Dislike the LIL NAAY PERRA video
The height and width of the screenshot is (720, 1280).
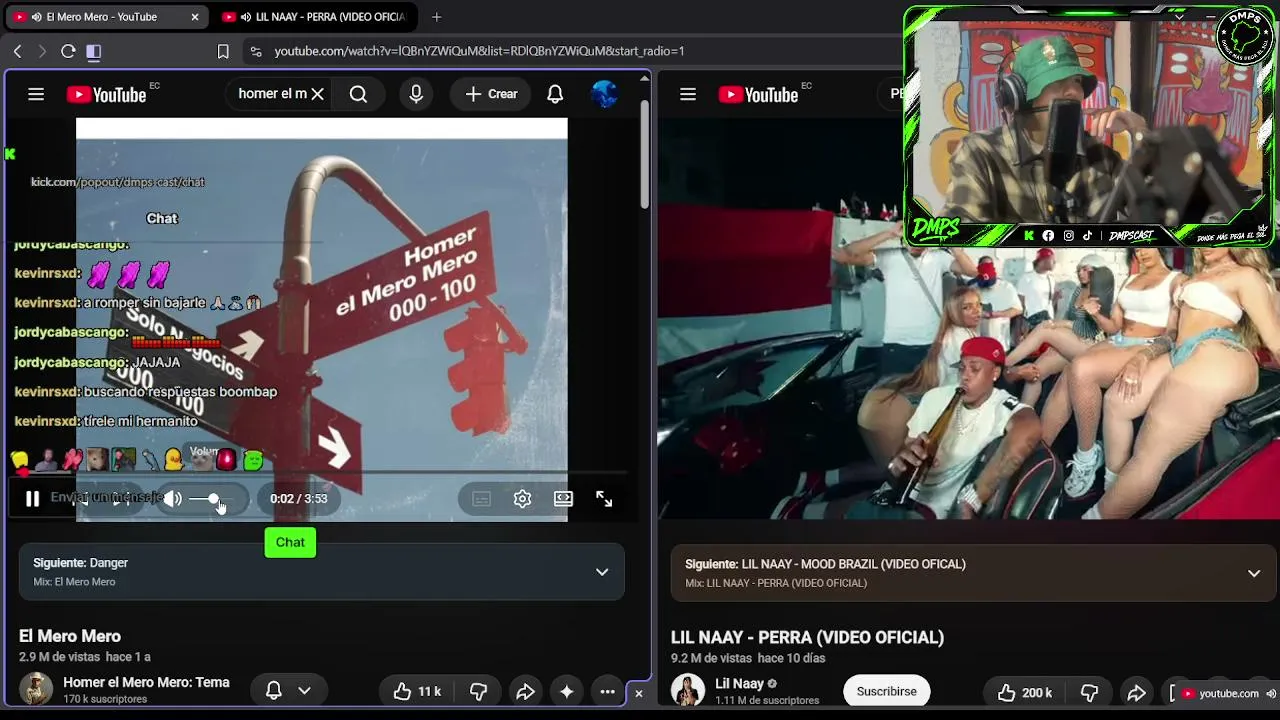pyautogui.click(x=1089, y=692)
